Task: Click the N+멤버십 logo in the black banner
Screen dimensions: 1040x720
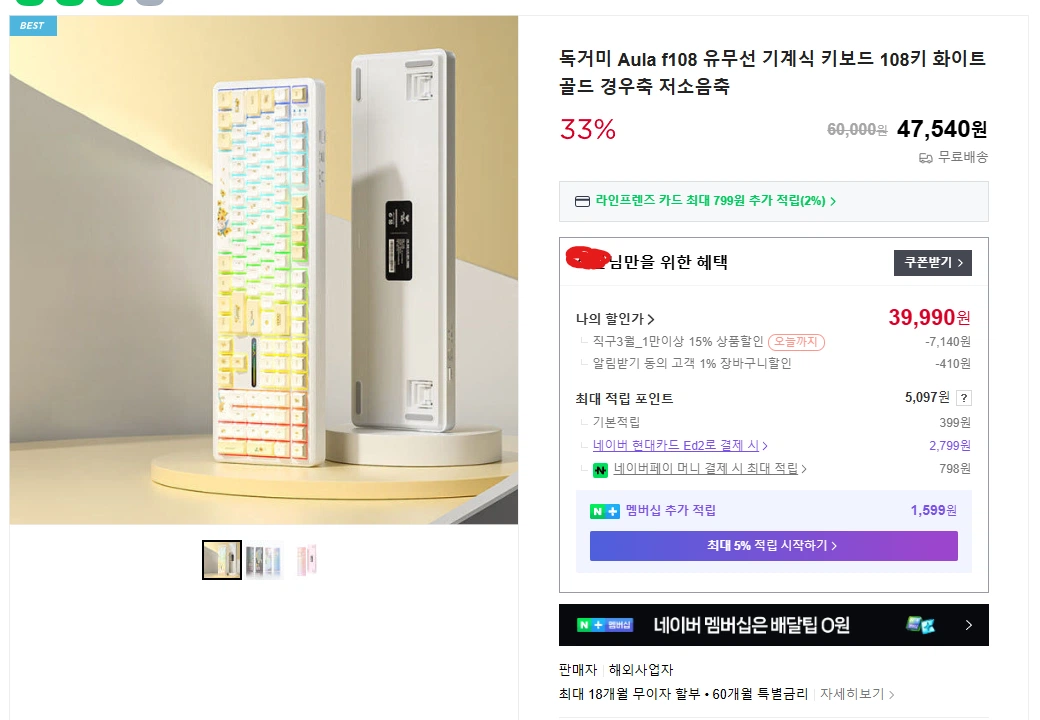Action: click(x=606, y=625)
